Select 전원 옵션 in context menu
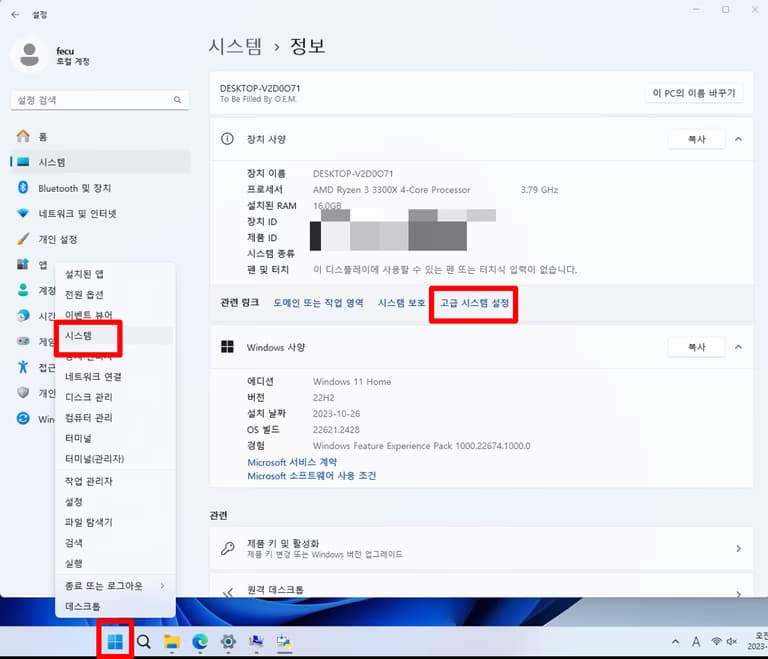The height and width of the screenshot is (659, 768). click(x=116, y=294)
